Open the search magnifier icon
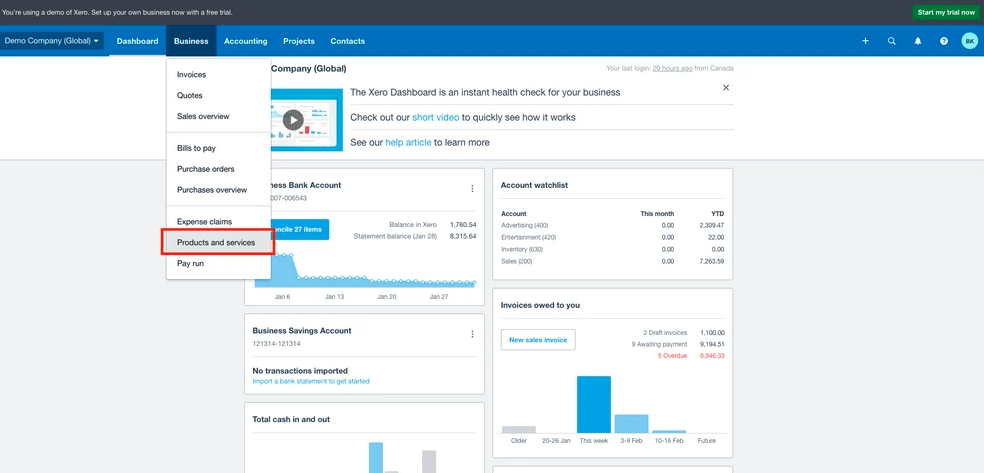 point(892,41)
